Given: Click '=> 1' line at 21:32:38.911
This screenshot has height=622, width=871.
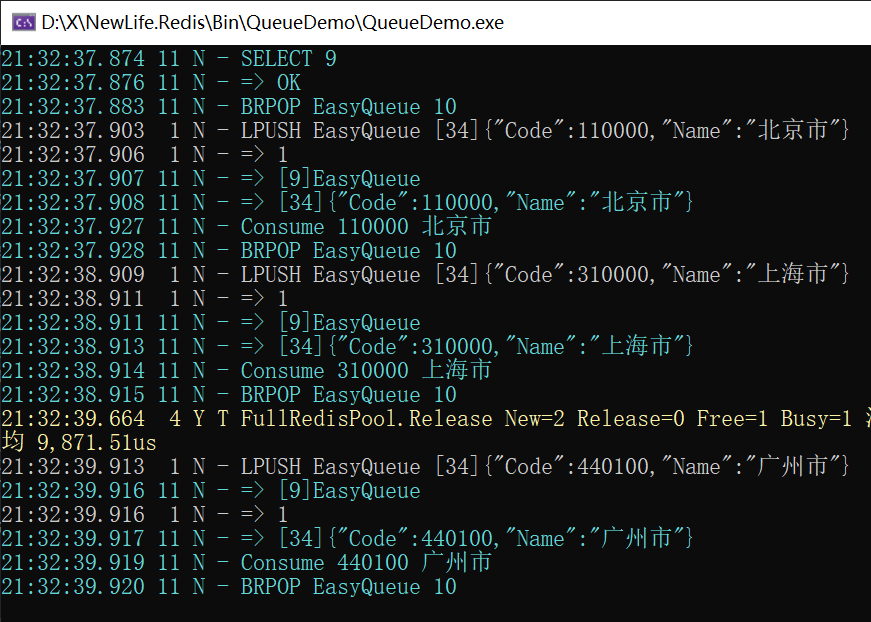Looking at the screenshot, I should [144, 298].
